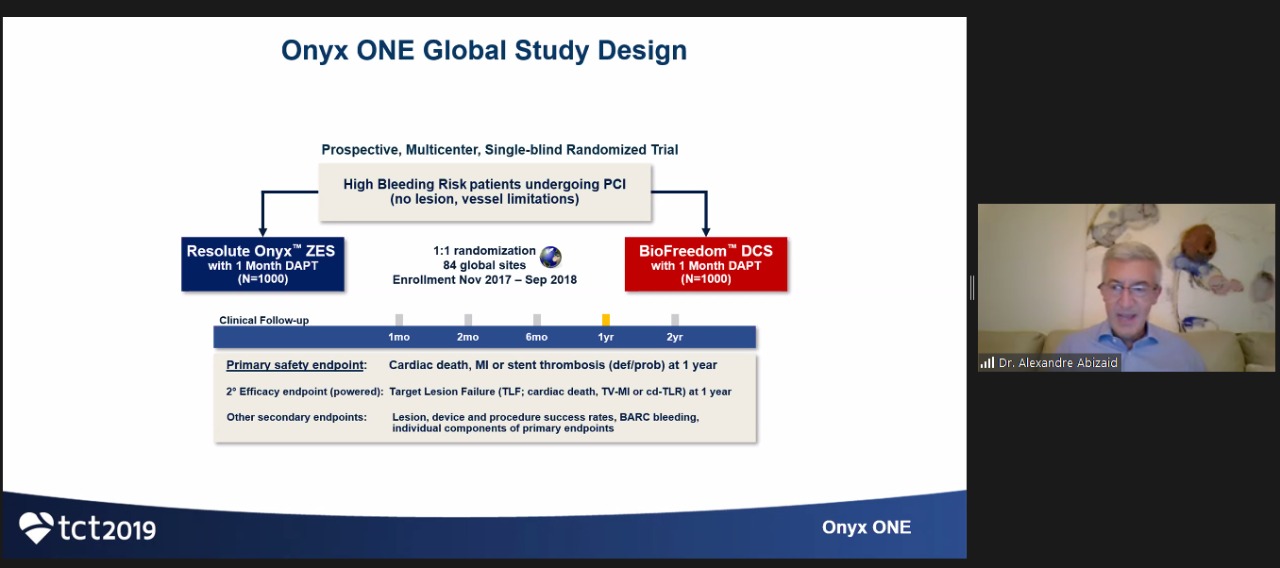Click the globe icon next to 1:1 randomization
Screen dimensions: 1280x568
point(551,257)
